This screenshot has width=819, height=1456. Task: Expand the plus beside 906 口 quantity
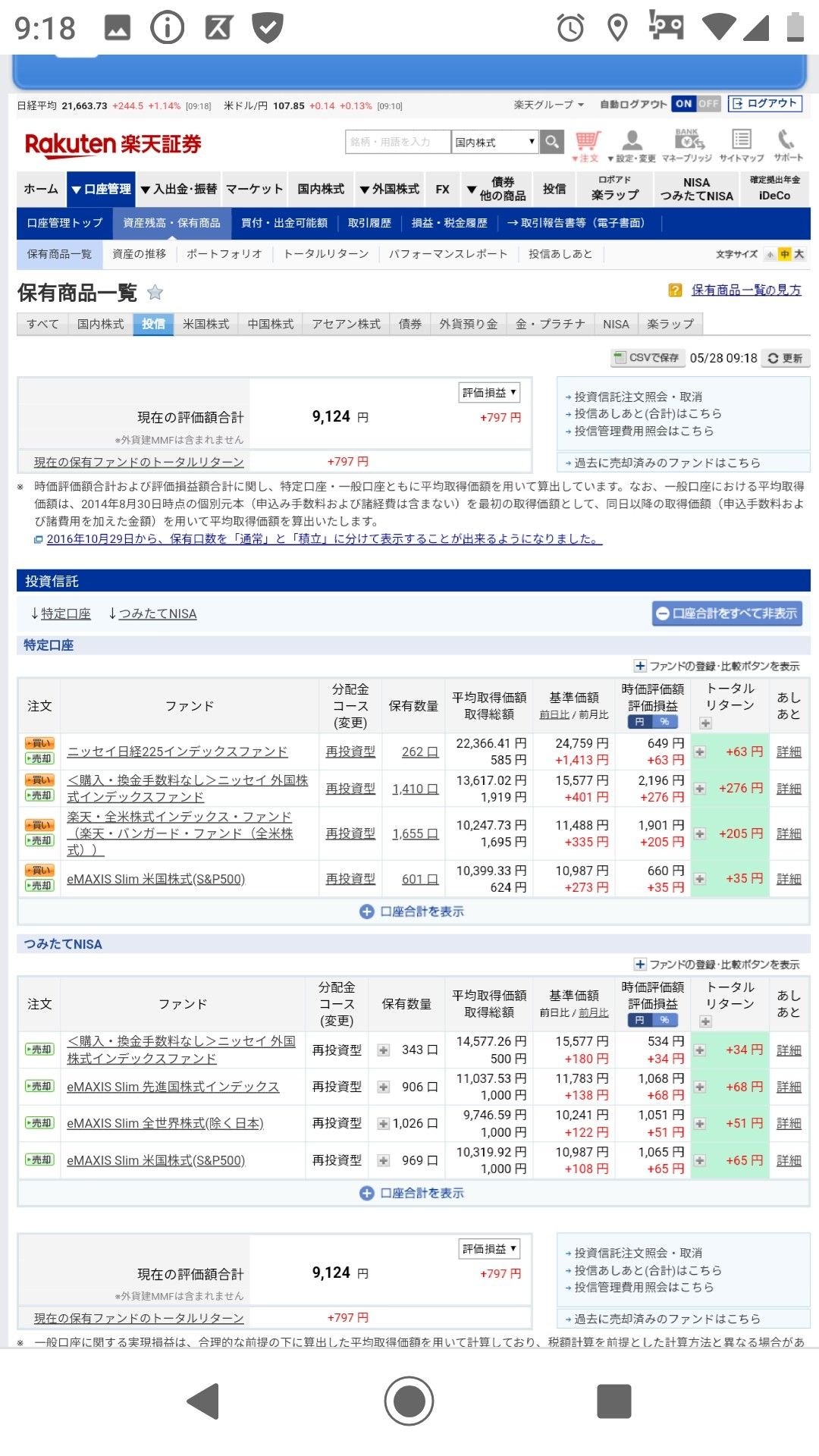[x=384, y=1087]
